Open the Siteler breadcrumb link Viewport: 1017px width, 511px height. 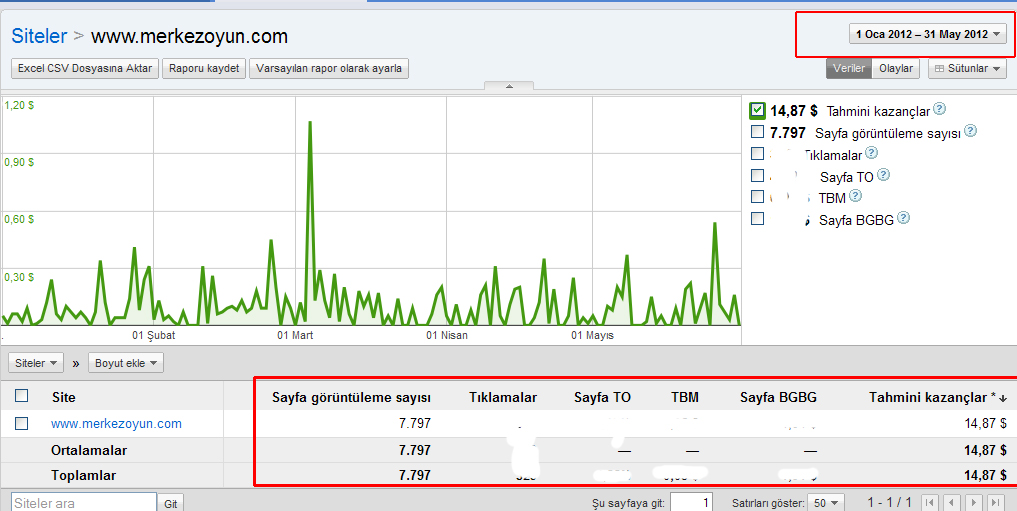pyautogui.click(x=39, y=36)
